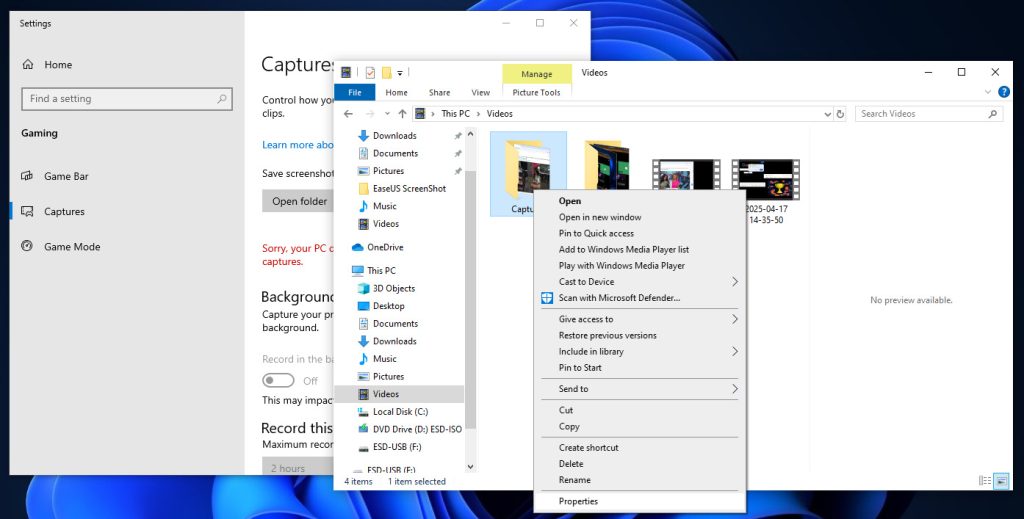Click the Scan with Microsoft Defender shield icon
The image size is (1024, 519).
click(x=547, y=298)
